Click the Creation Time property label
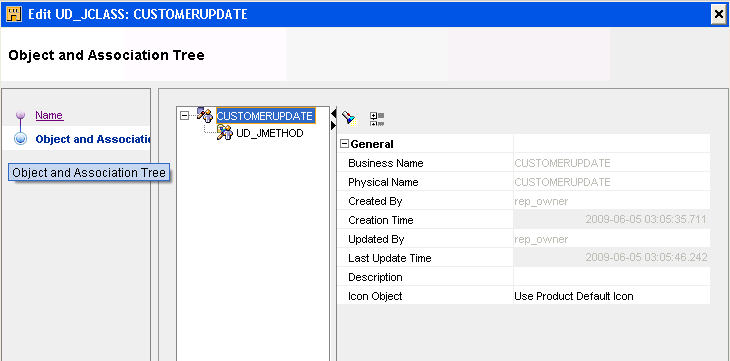730x361 pixels. pyautogui.click(x=380, y=220)
